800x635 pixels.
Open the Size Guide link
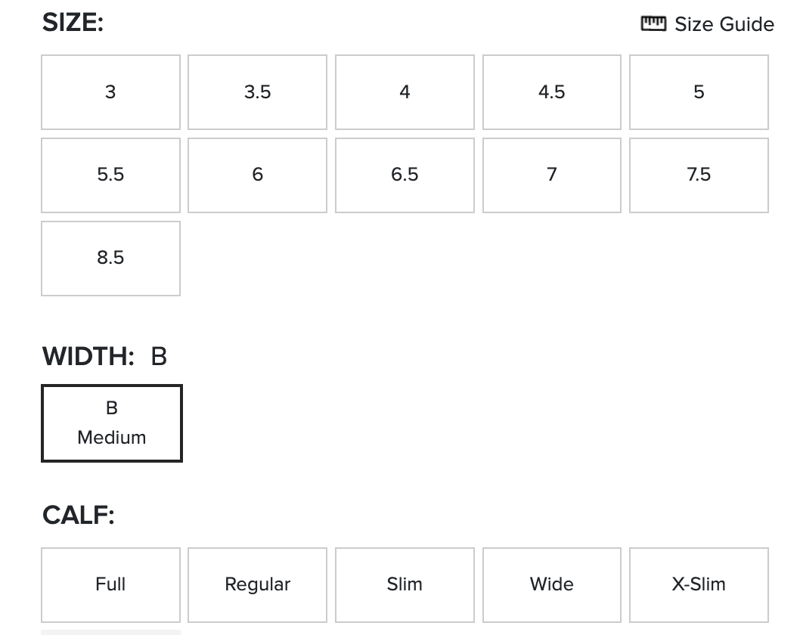pyautogui.click(x=723, y=24)
